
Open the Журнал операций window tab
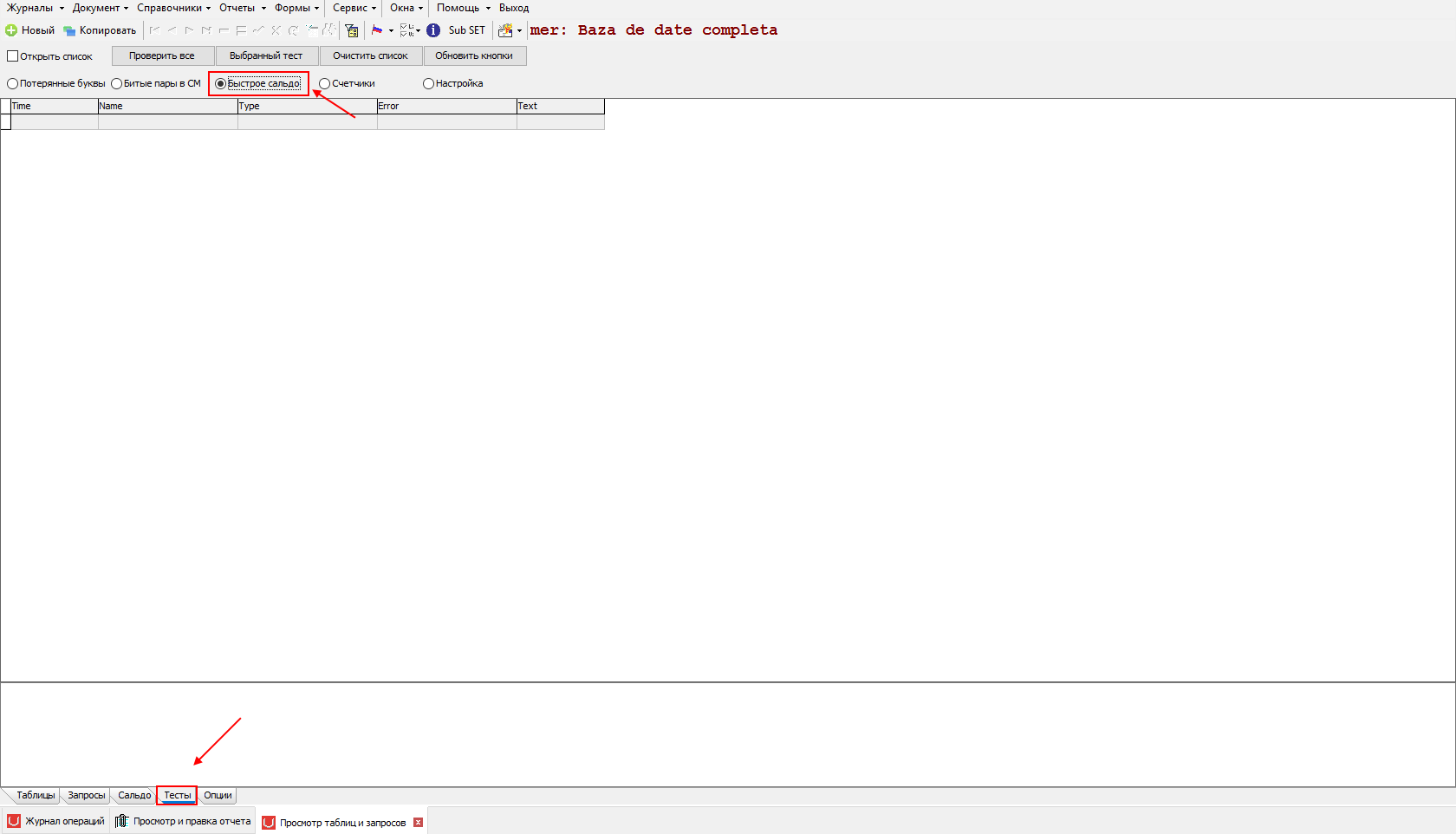pos(56,821)
